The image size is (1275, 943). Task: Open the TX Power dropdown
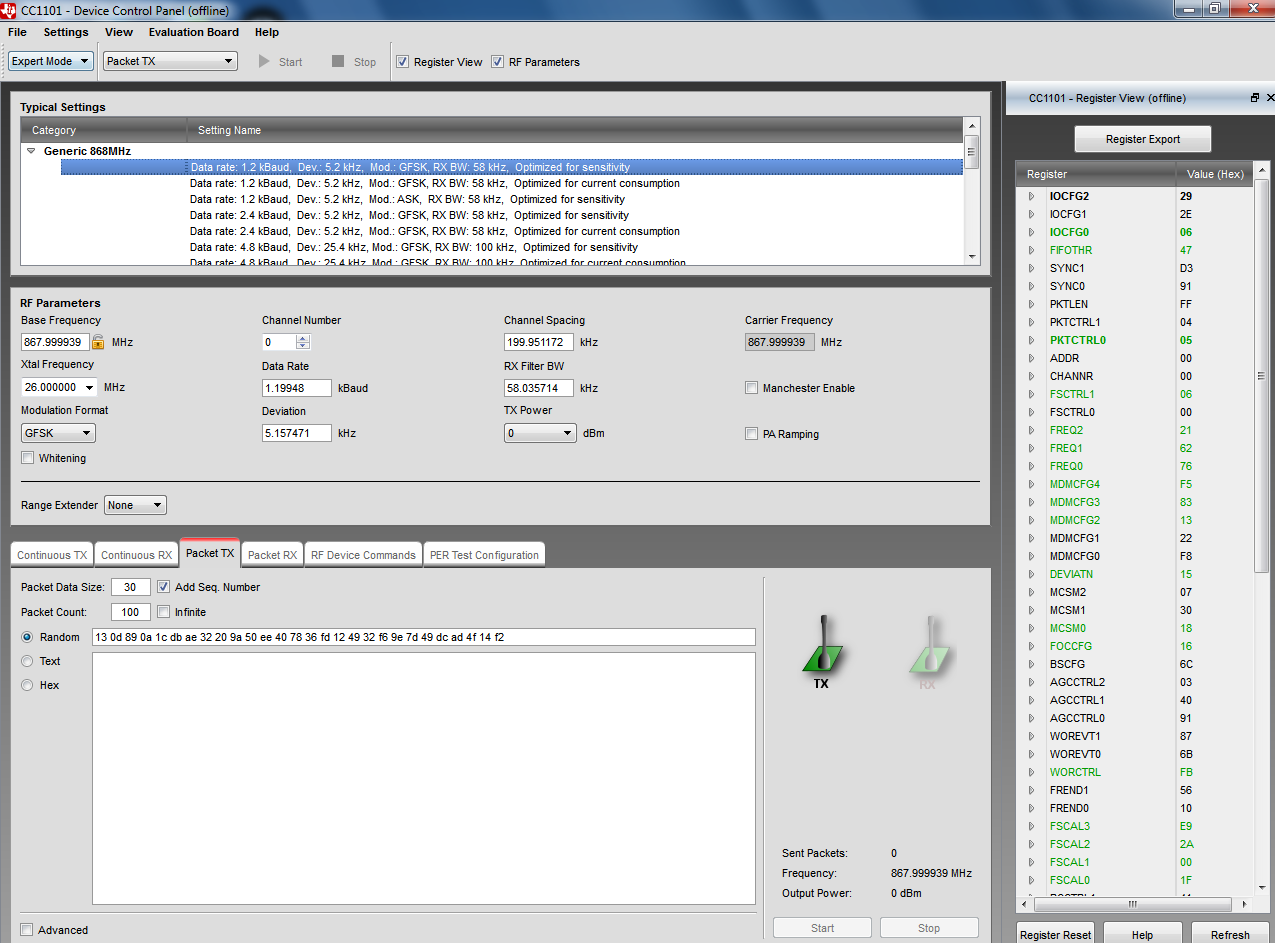[540, 433]
